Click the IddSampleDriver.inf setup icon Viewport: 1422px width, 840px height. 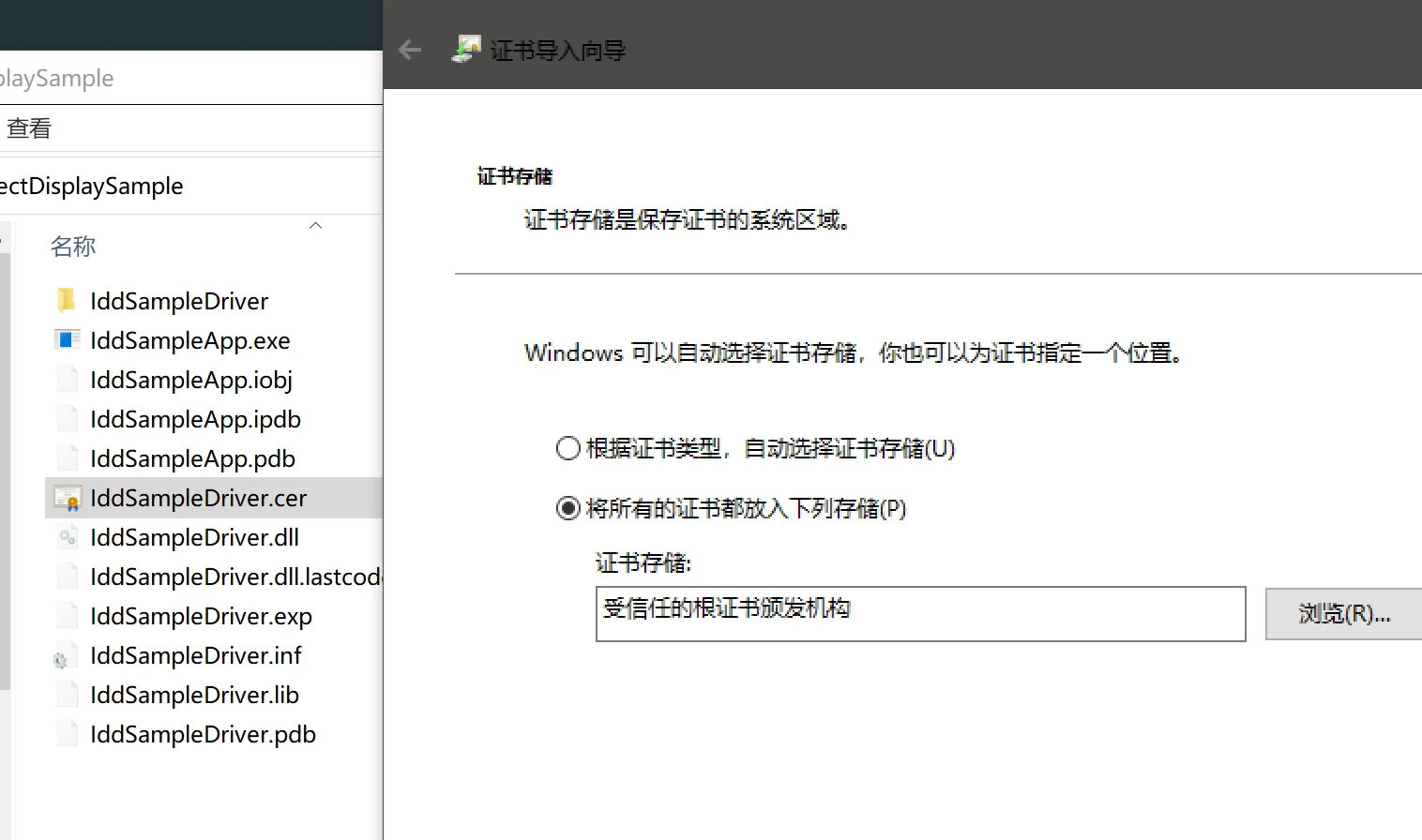pyautogui.click(x=61, y=657)
